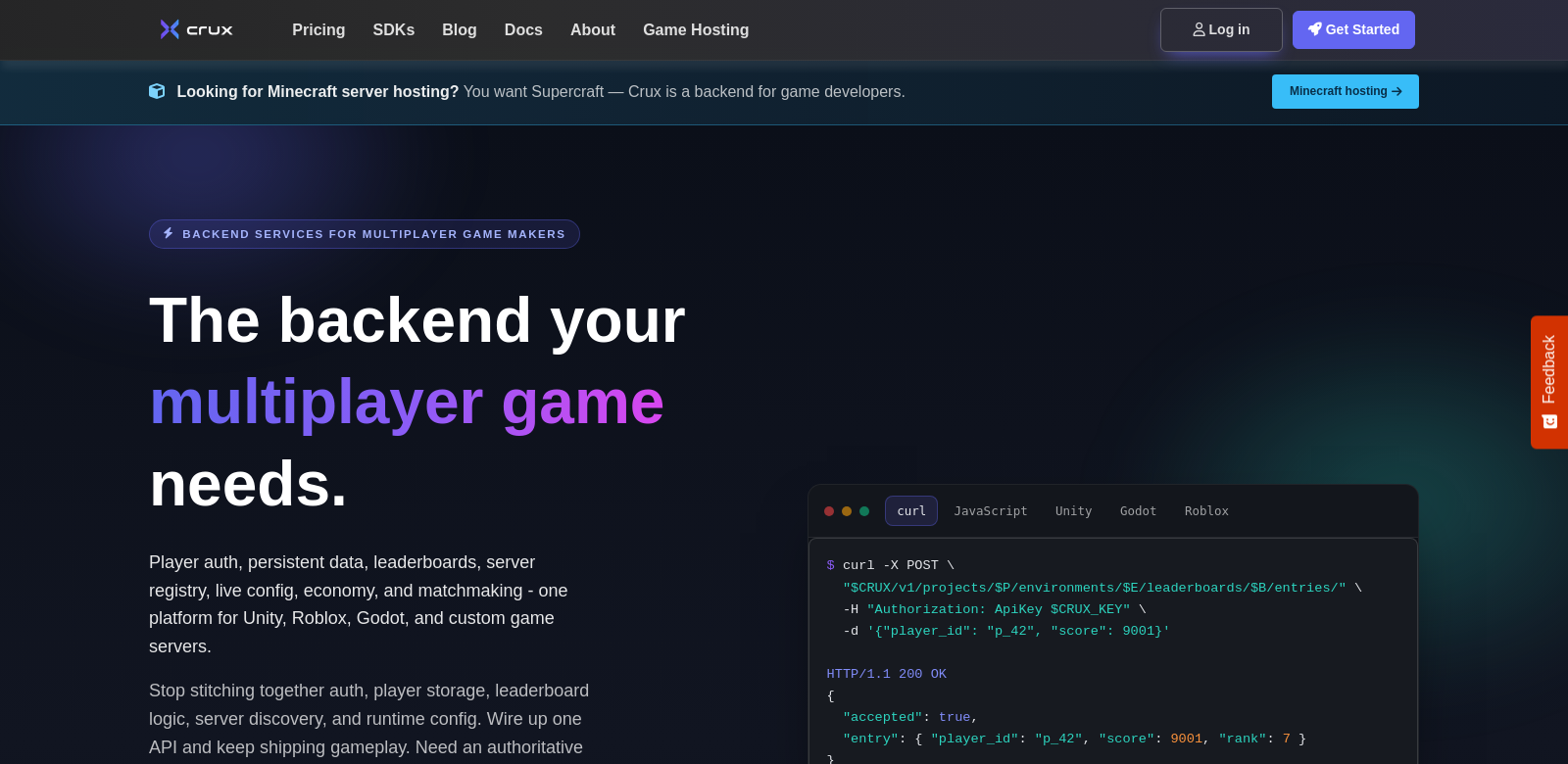The width and height of the screenshot is (1568, 764).
Task: Click the cube icon in the Minecraft banner
Action: [x=157, y=91]
